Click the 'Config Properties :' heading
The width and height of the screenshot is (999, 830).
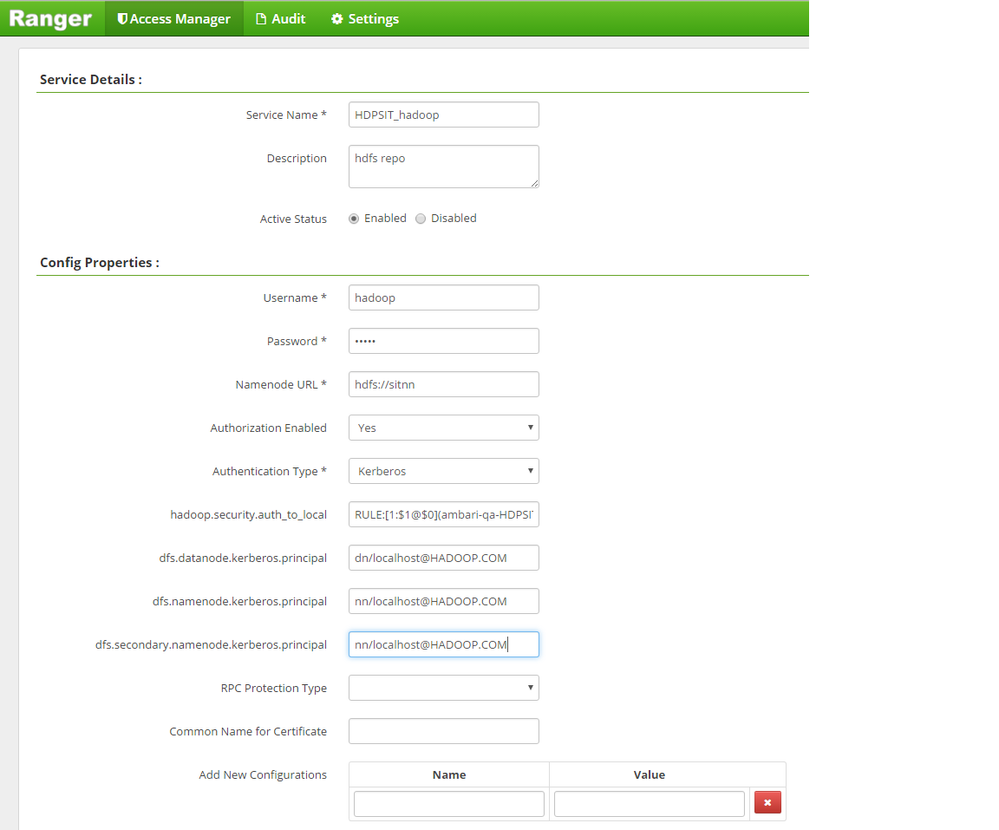tap(99, 262)
